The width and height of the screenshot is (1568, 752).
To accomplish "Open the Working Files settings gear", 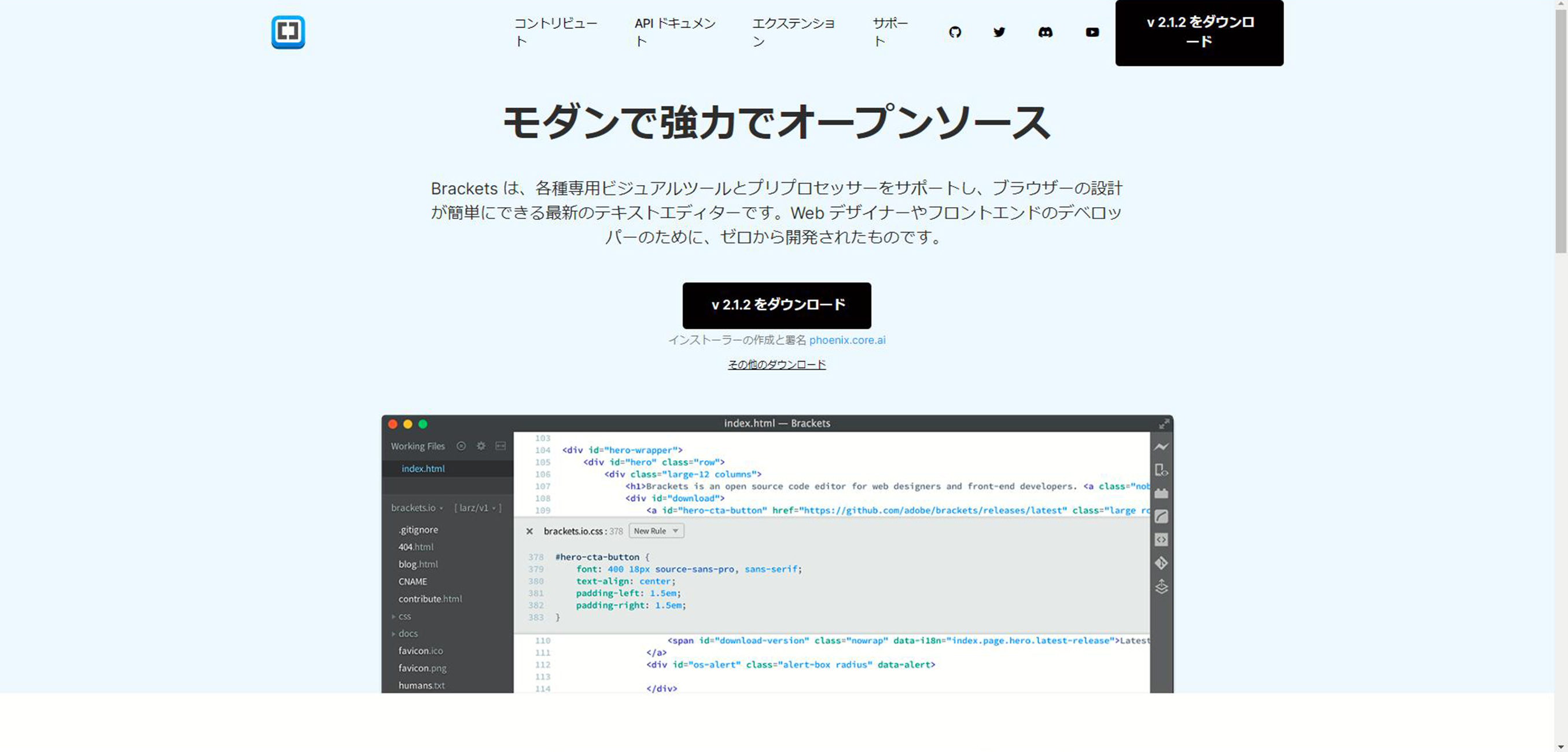I will [x=481, y=446].
